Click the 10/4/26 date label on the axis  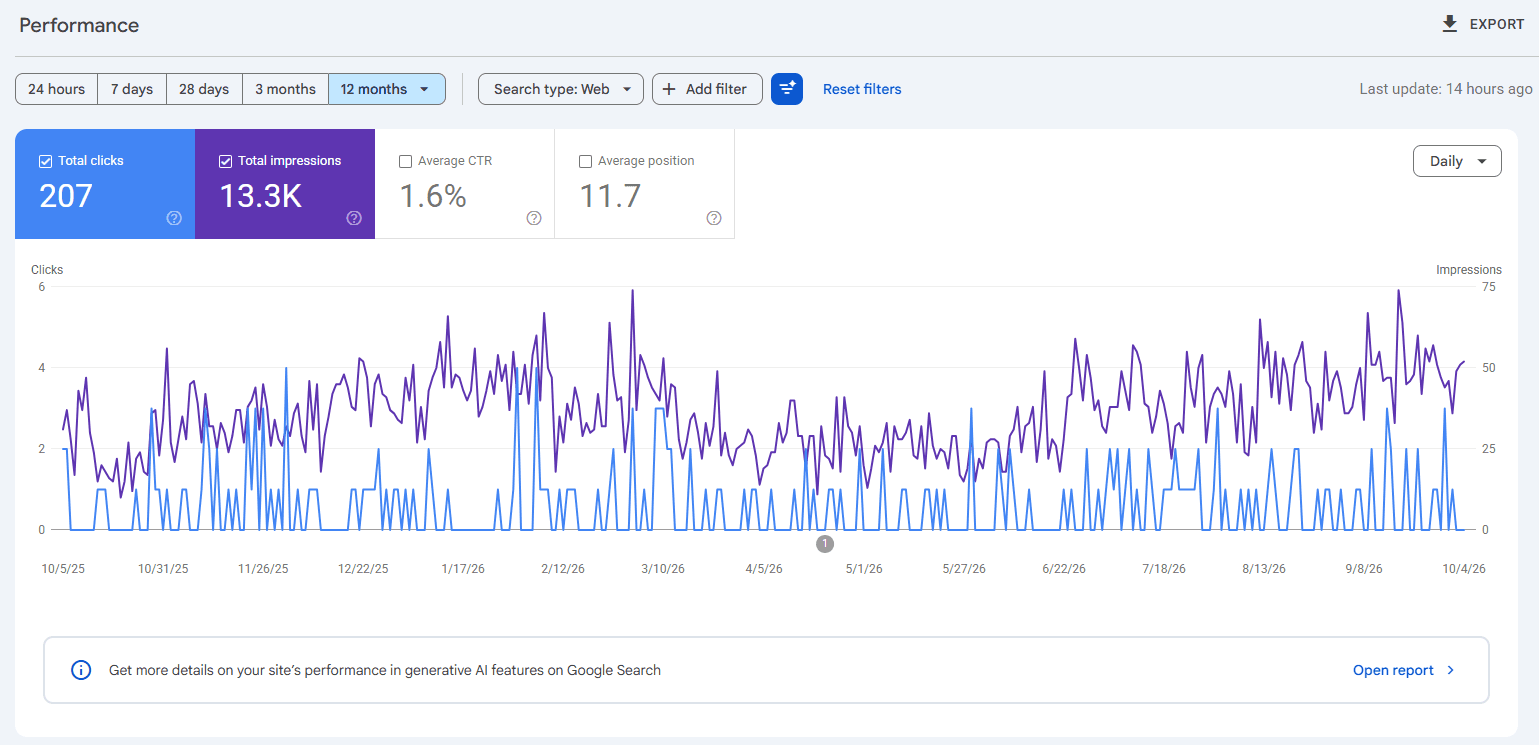coord(1463,568)
